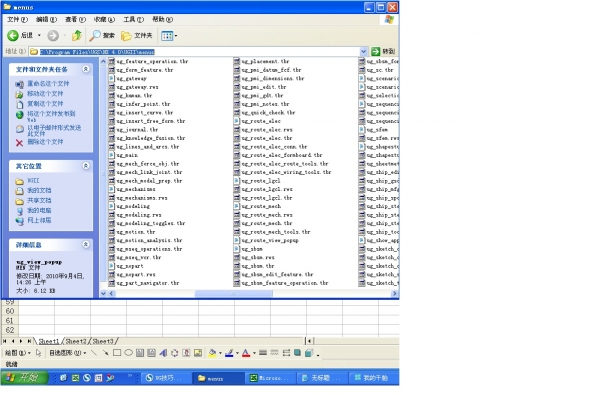Select file ug_journal.tbr
This screenshot has width=600, height=395.
(x=137, y=129)
